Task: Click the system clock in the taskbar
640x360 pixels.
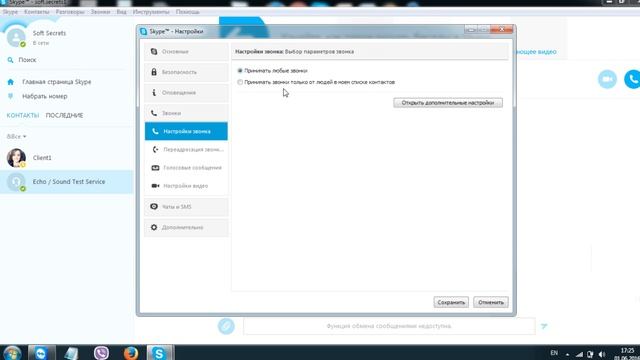Action: click(x=627, y=353)
